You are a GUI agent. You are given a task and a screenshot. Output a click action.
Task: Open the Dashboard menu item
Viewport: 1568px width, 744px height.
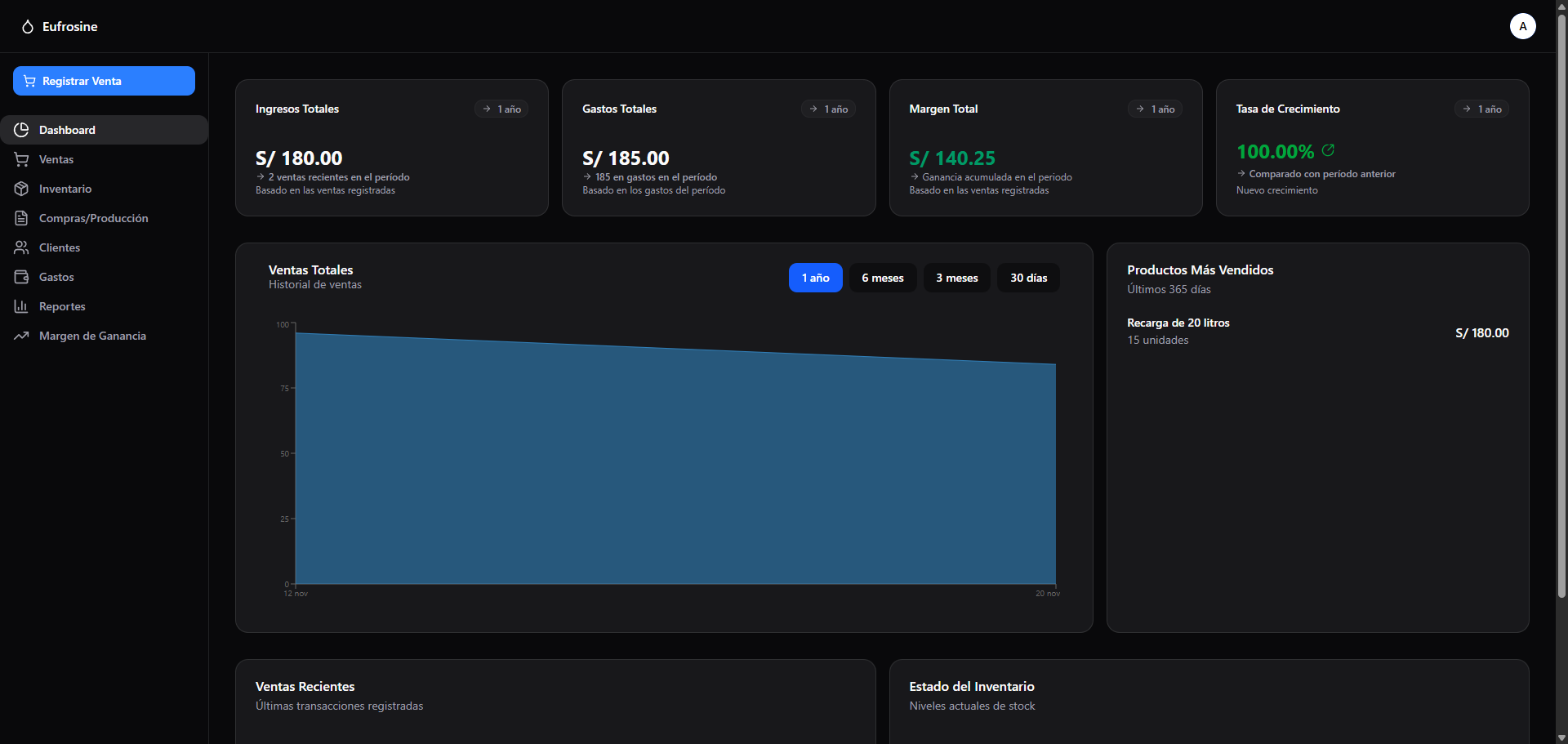click(x=104, y=130)
